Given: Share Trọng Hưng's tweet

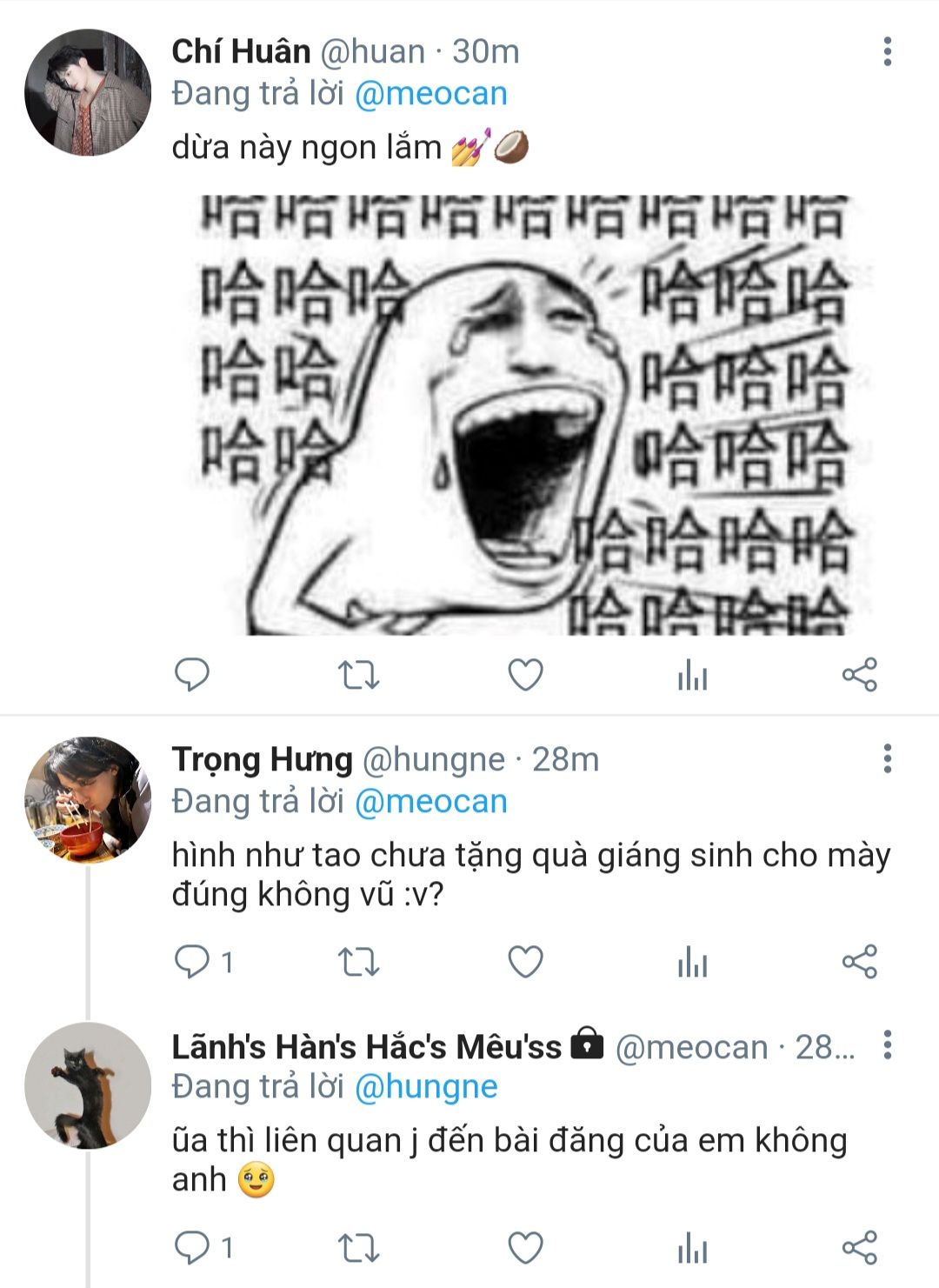Looking at the screenshot, I should click(859, 962).
